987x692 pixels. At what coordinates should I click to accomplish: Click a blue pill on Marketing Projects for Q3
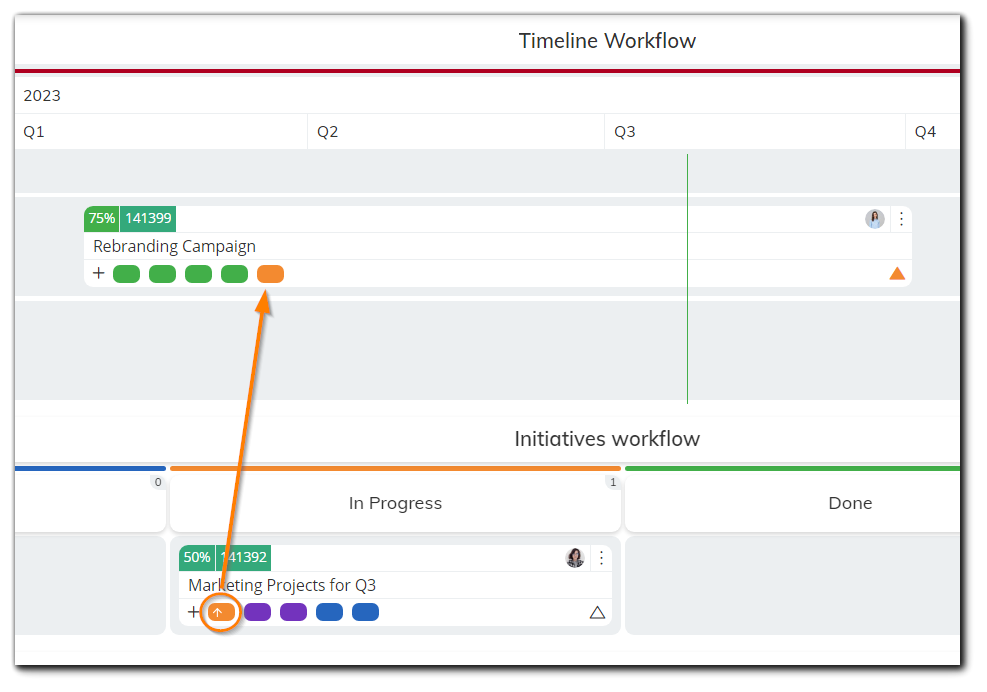point(329,611)
